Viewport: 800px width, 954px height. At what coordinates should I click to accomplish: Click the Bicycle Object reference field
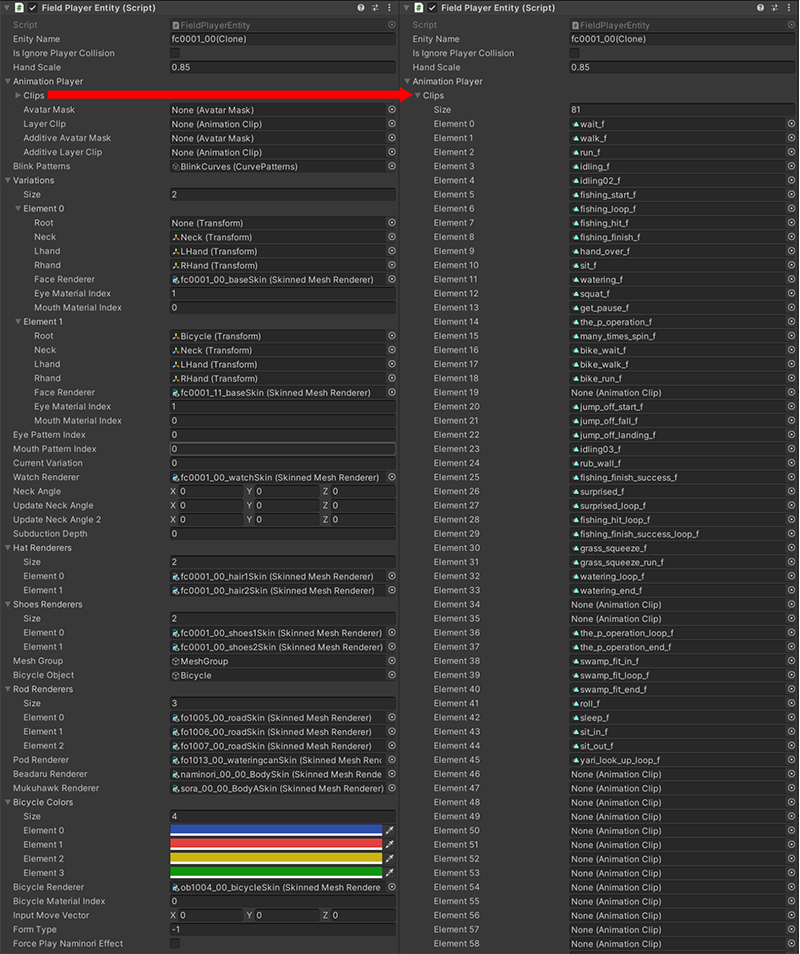[x=275, y=675]
